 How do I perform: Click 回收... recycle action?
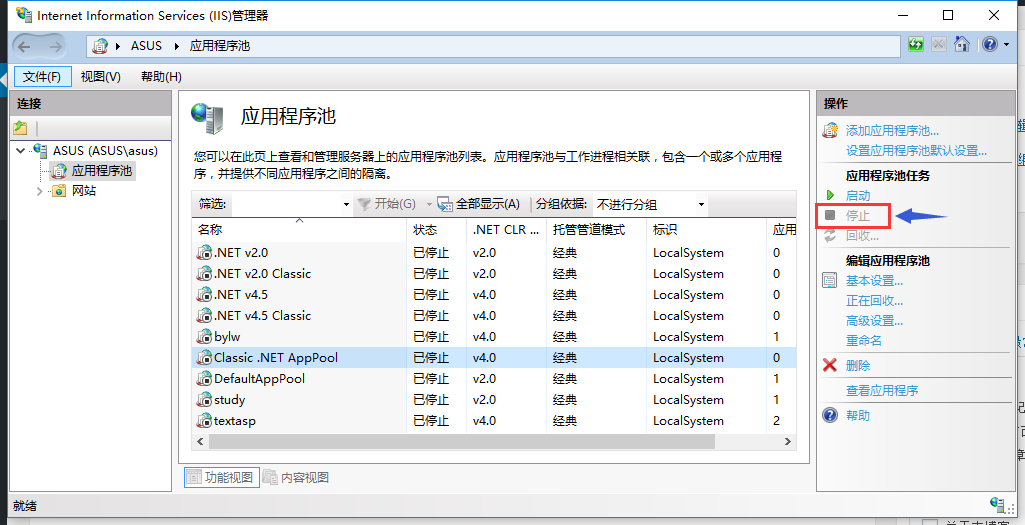[862, 235]
